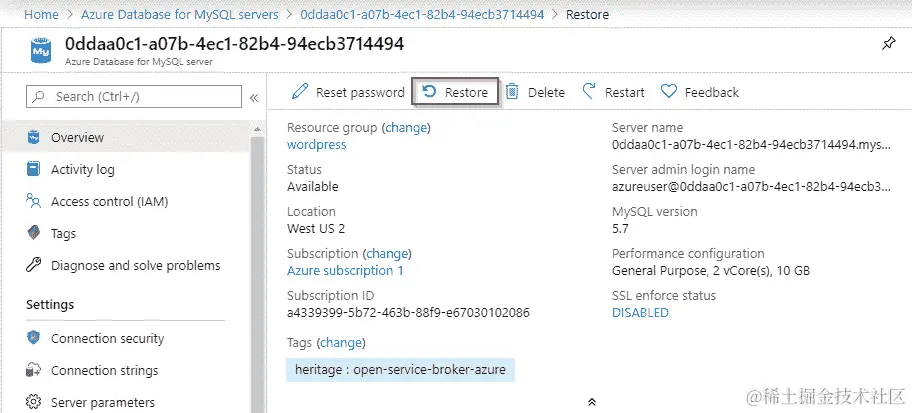Pin the server blade to the dashboard
Image resolution: width=912 pixels, height=413 pixels.
click(x=888, y=44)
